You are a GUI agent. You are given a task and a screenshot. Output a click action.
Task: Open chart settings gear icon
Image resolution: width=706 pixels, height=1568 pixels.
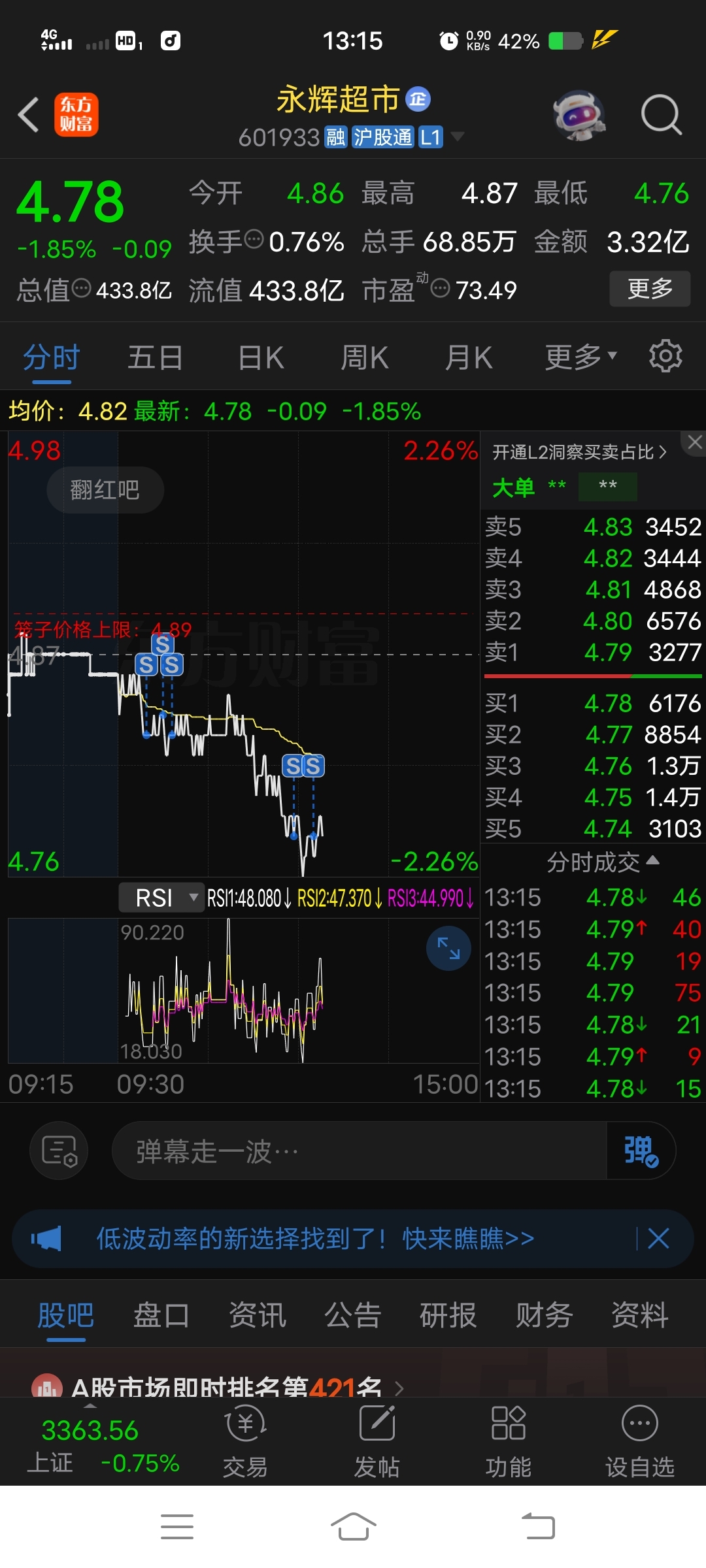tap(665, 356)
